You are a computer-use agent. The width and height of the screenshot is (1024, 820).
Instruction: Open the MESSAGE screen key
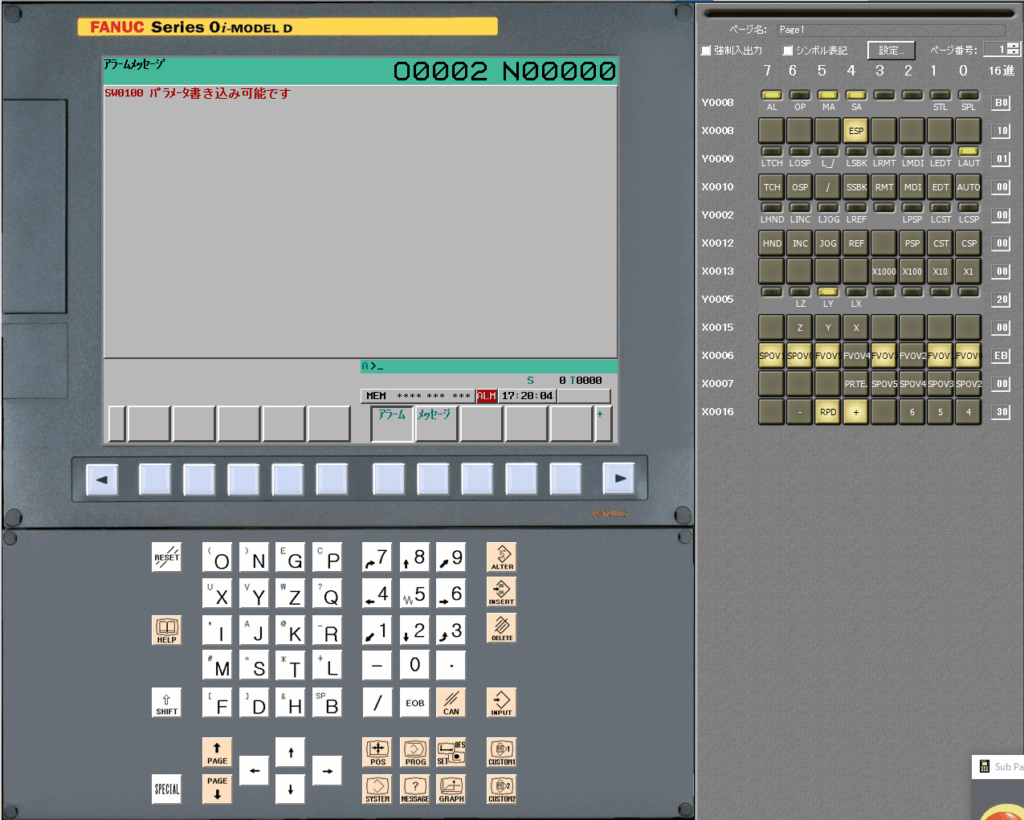tap(415, 789)
